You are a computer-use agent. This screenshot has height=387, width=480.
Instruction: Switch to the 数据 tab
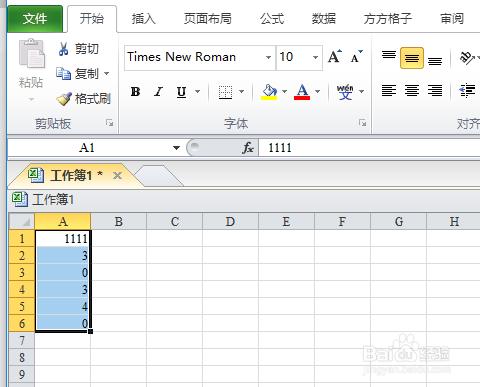pos(324,19)
